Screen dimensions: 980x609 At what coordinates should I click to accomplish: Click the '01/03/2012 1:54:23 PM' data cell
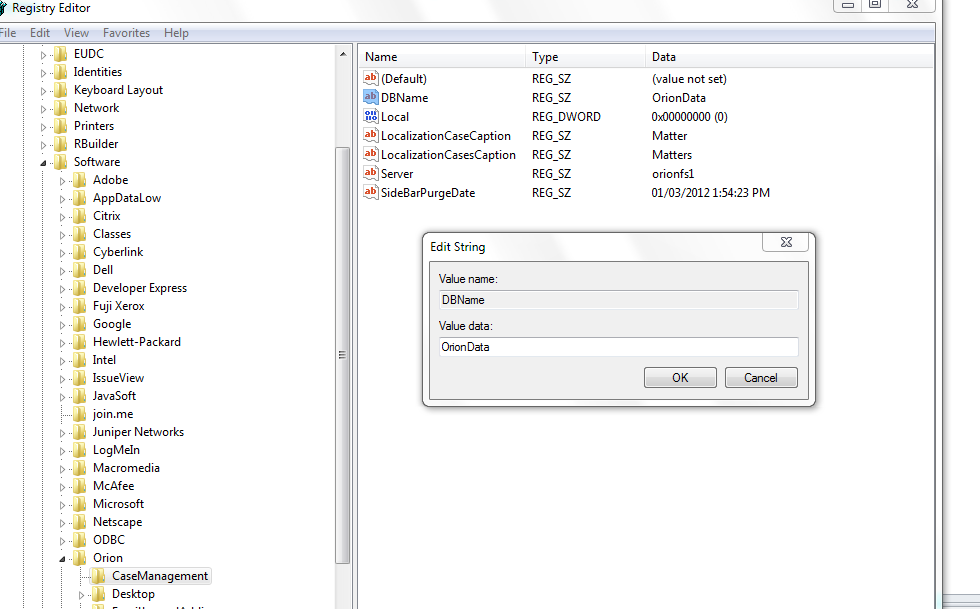pyautogui.click(x=711, y=193)
